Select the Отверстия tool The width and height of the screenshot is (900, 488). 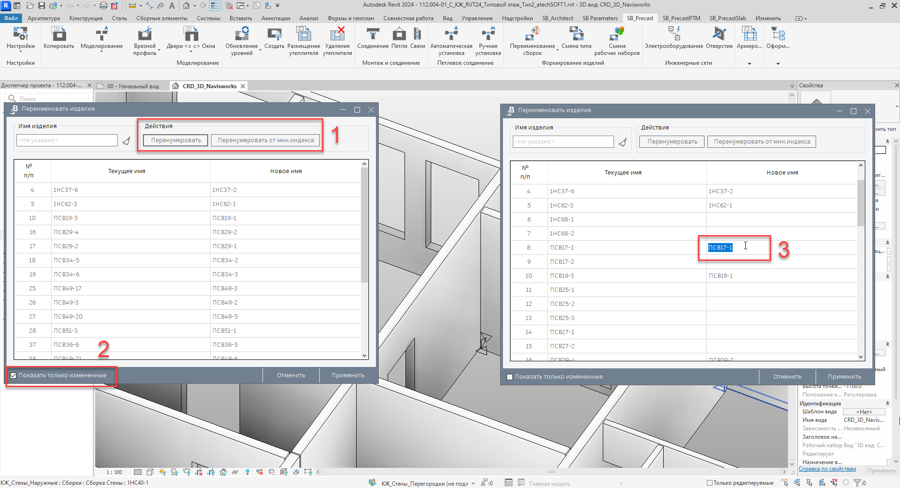pos(719,37)
